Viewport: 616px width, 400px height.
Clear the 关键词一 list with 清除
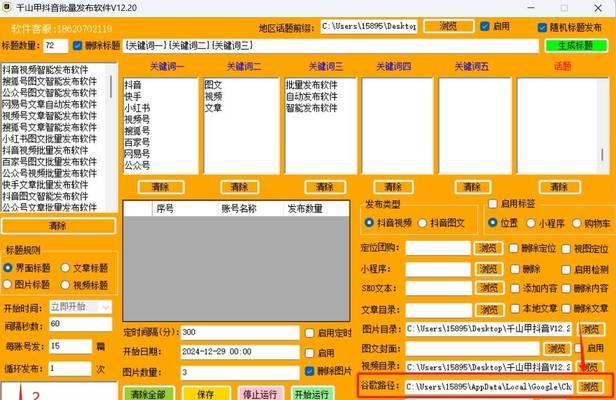coord(161,187)
